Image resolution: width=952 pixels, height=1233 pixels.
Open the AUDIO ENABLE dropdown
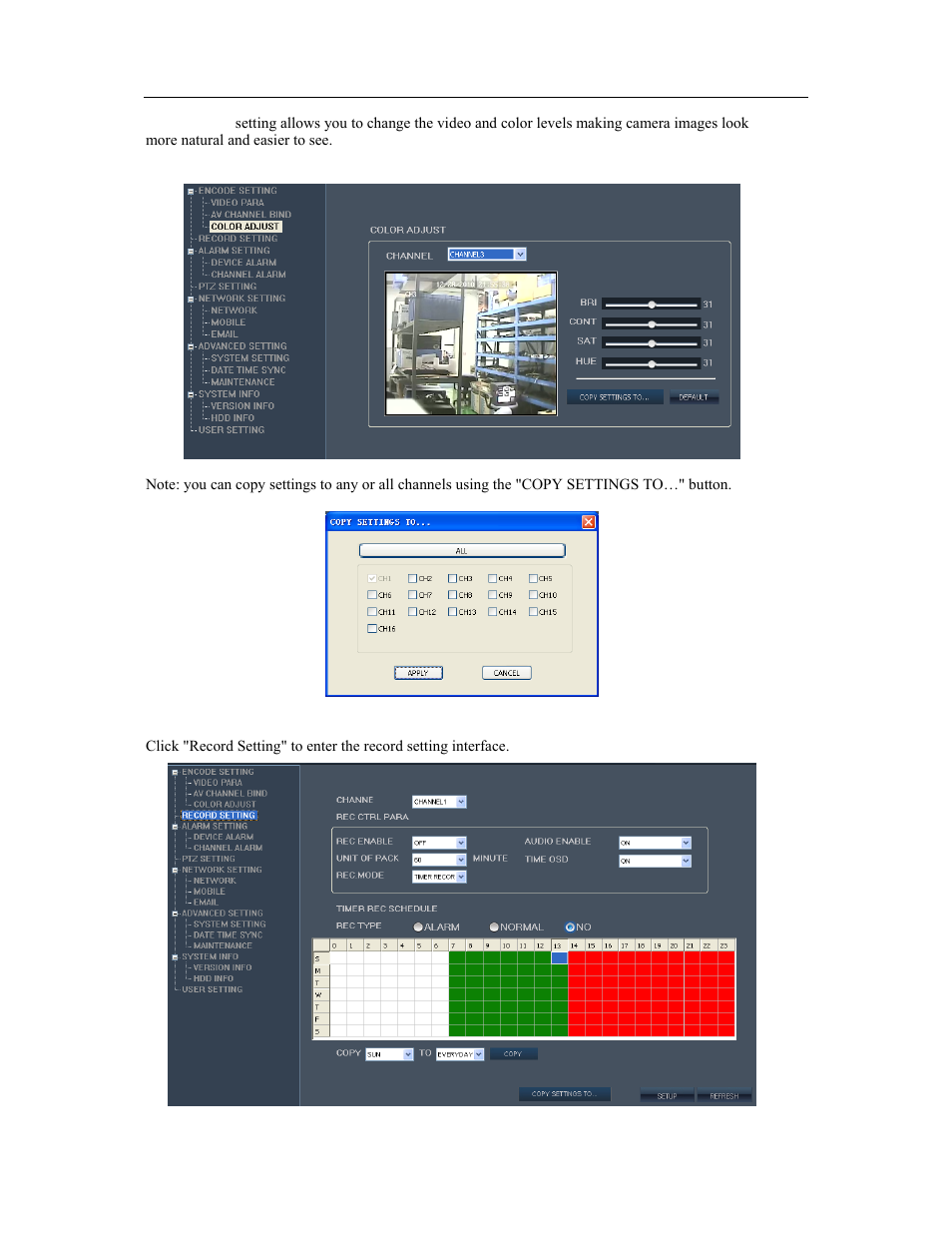pos(655,843)
